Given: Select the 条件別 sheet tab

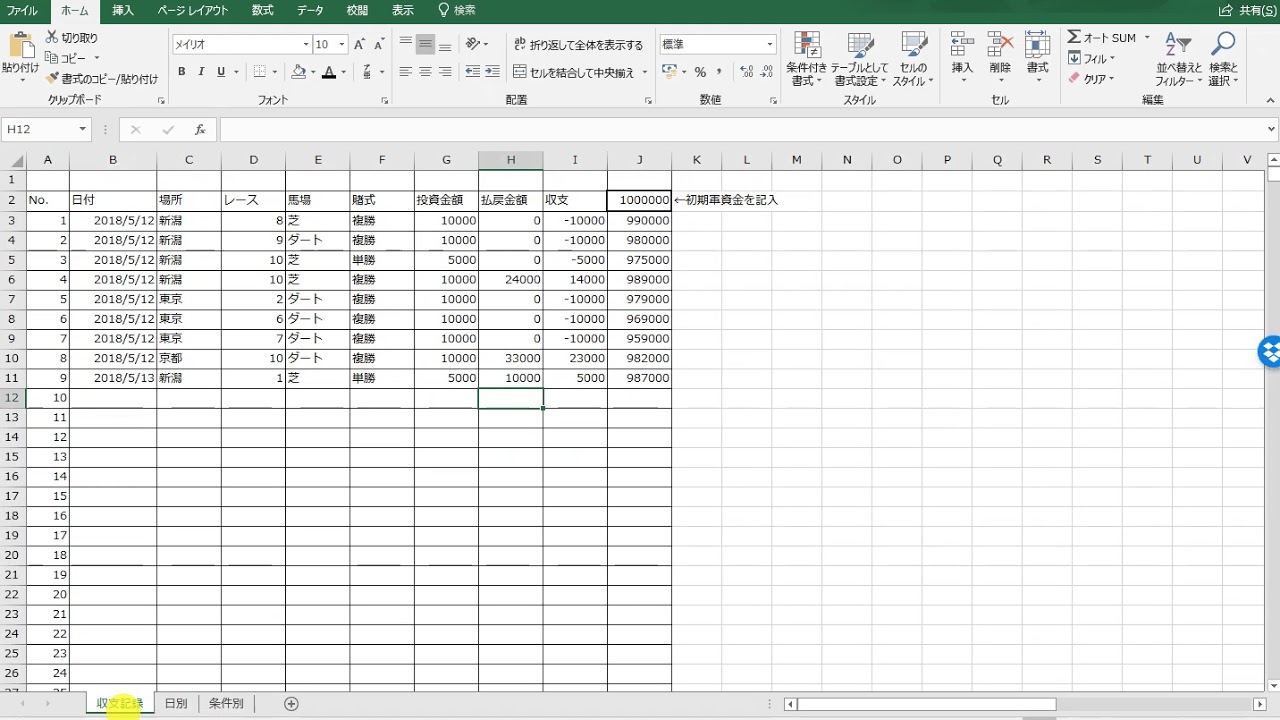Looking at the screenshot, I should [x=226, y=704].
